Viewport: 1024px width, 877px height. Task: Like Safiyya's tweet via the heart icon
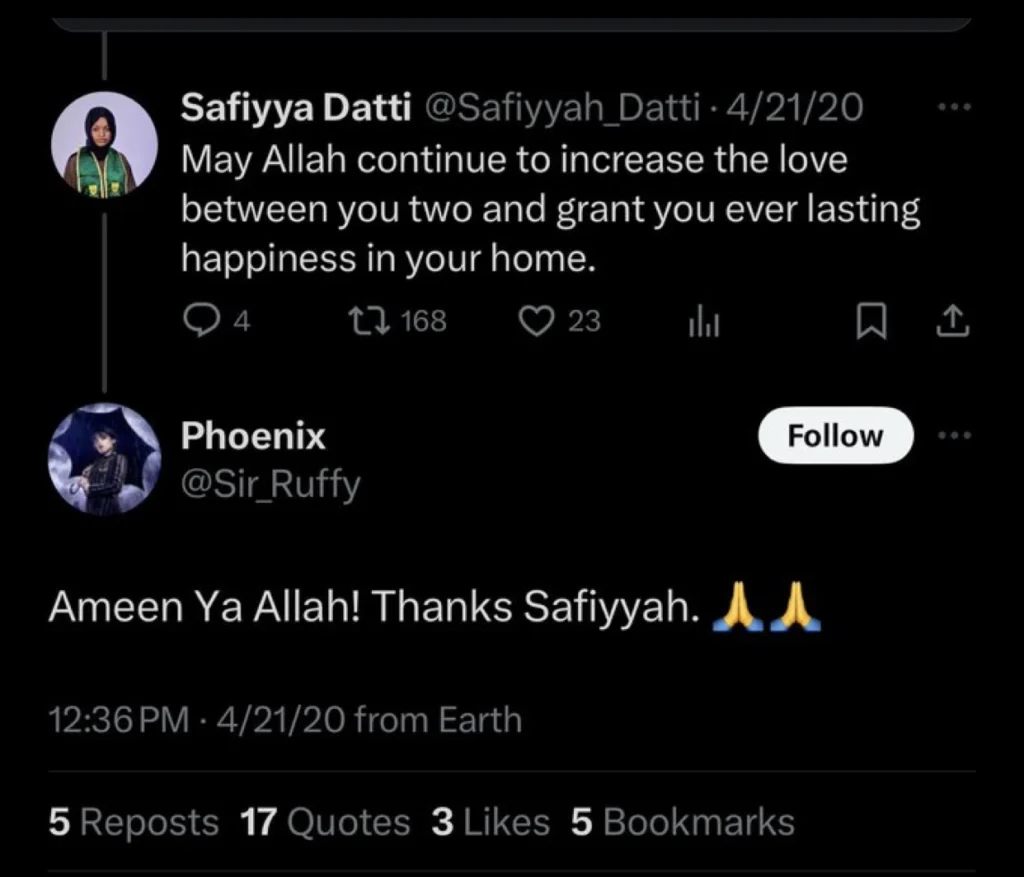click(538, 319)
